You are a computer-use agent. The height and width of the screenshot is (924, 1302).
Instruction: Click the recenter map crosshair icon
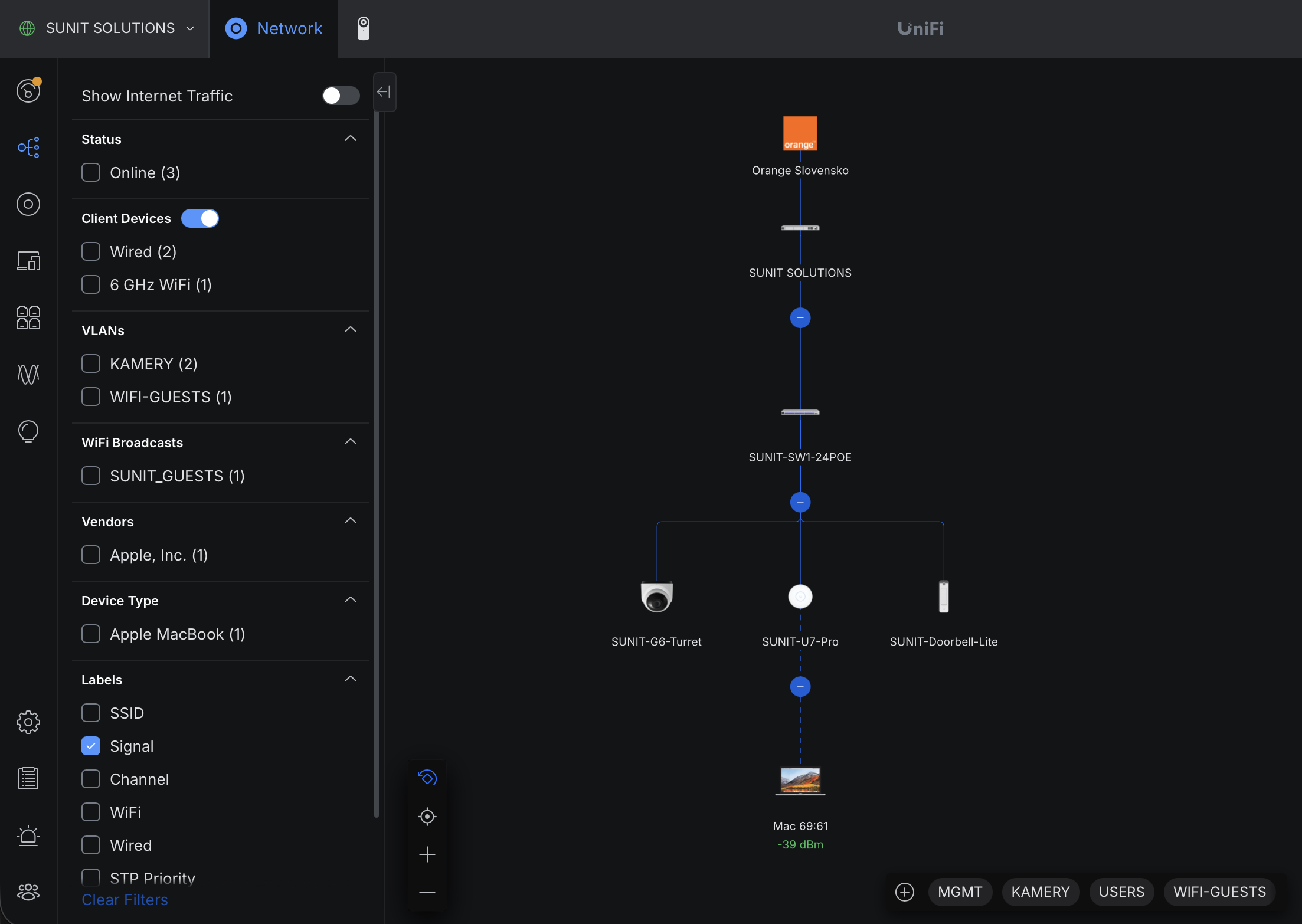[427, 817]
